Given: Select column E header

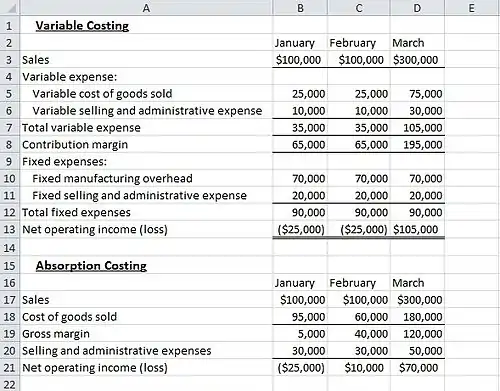Looking at the screenshot, I should pos(472,8).
